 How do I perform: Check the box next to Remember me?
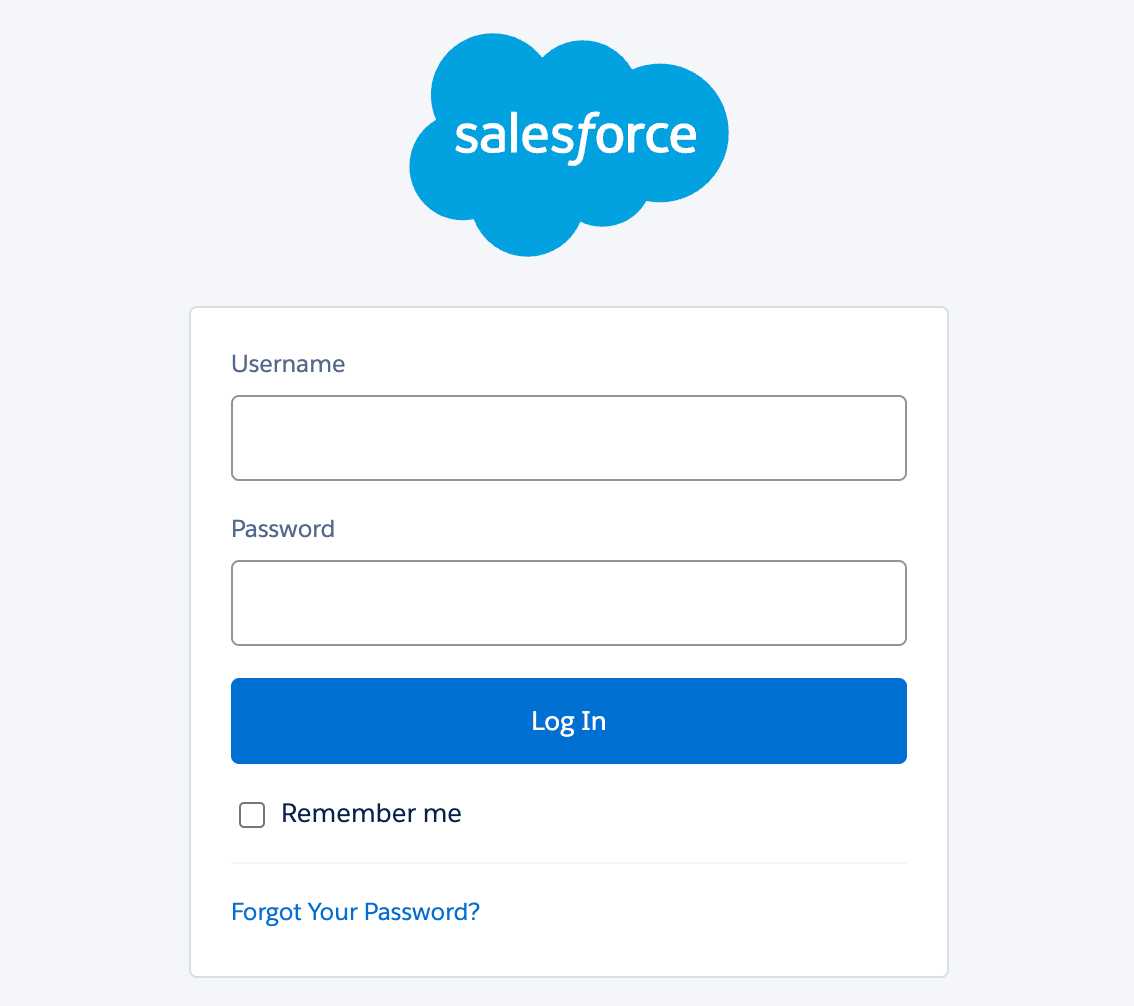[251, 815]
